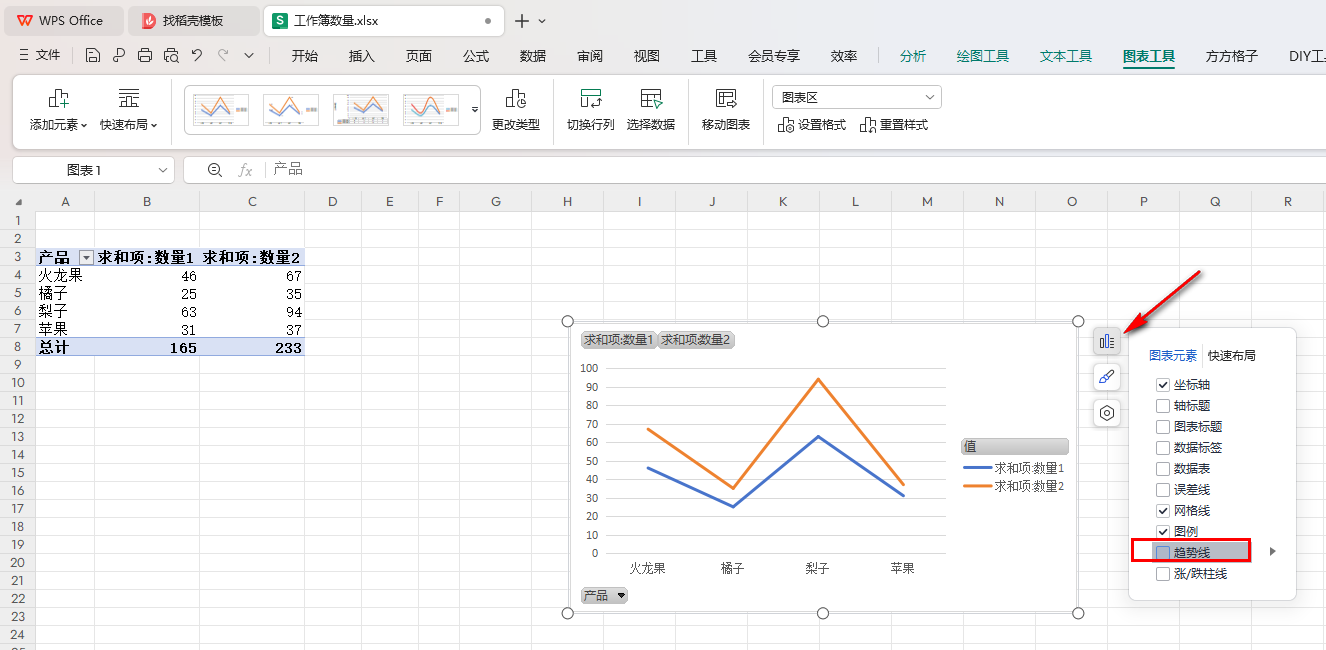
Task: Select the fourth smooth-line chart style
Action: coord(431,110)
